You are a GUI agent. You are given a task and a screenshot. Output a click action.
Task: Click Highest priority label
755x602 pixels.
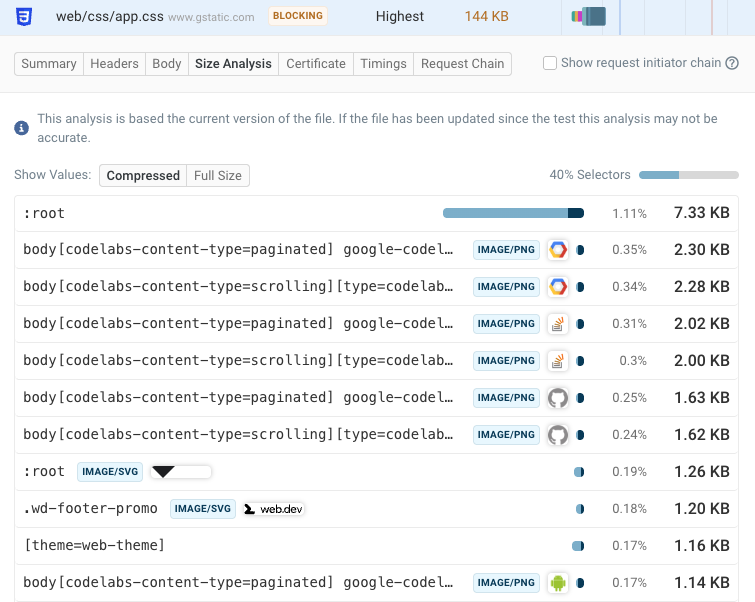400,16
